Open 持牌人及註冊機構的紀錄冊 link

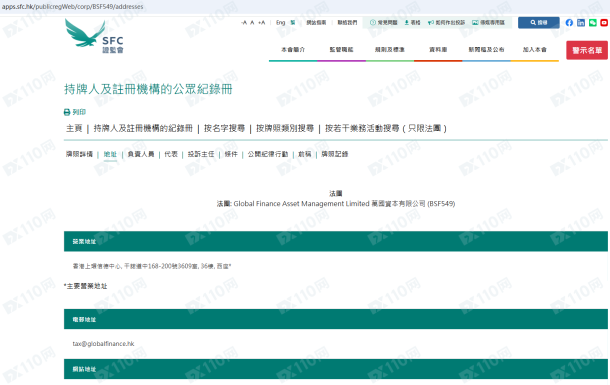(143, 128)
